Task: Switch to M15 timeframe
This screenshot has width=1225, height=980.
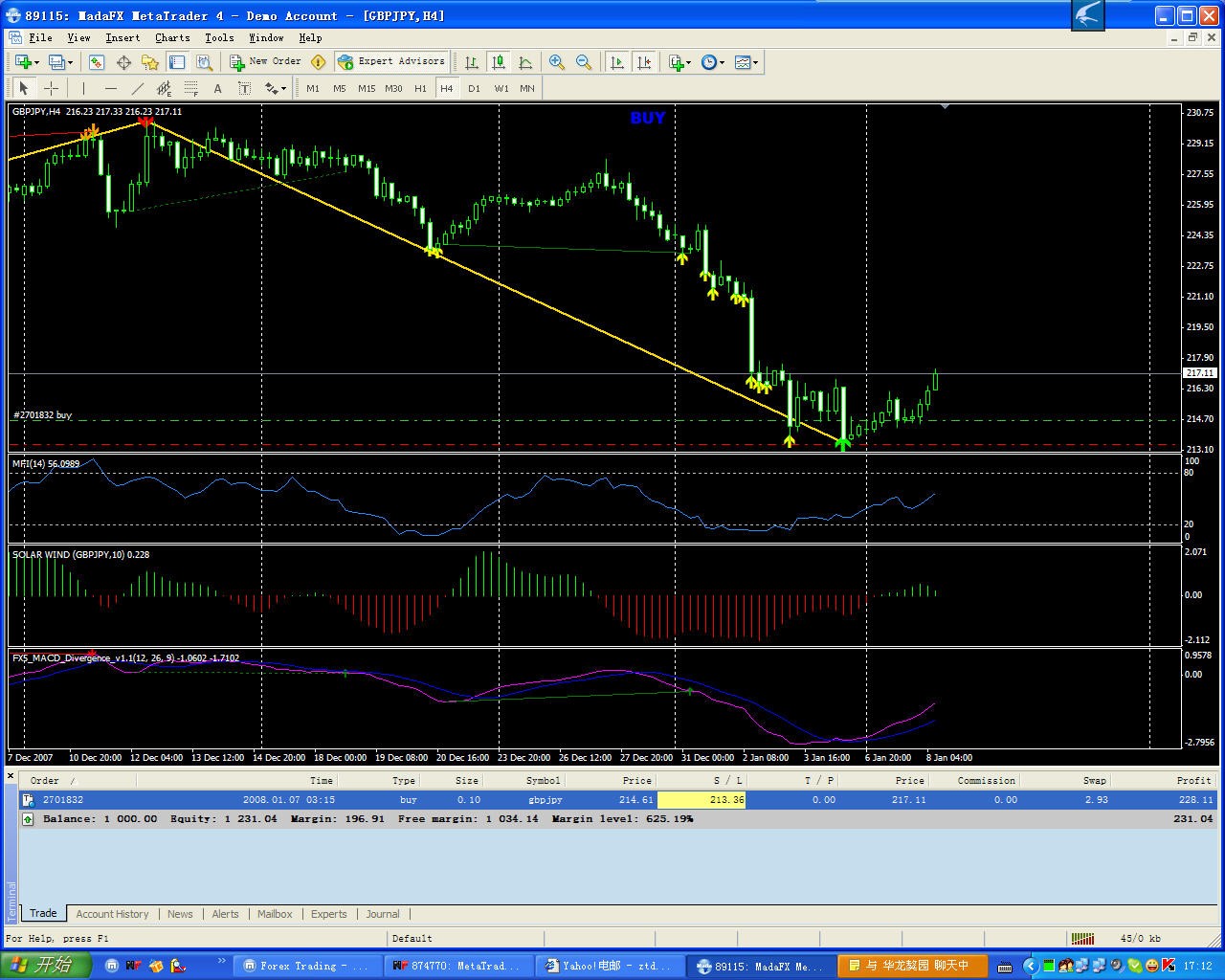Action: click(x=367, y=88)
